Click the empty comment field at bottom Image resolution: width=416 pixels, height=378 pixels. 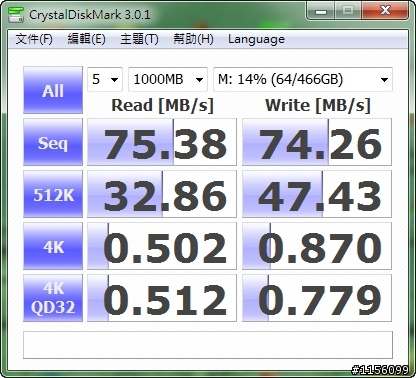(208, 345)
